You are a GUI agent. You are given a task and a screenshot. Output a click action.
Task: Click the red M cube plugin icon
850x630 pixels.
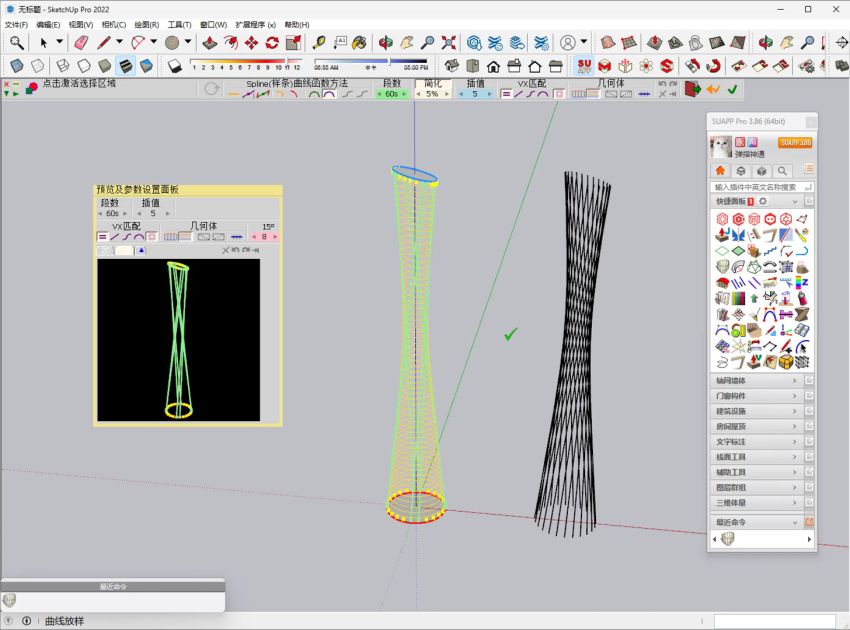(604, 66)
